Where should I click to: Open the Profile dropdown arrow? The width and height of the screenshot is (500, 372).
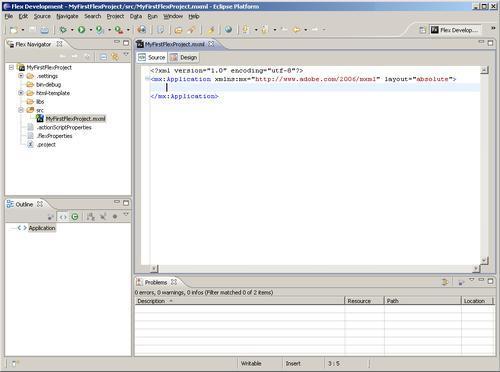click(109, 30)
